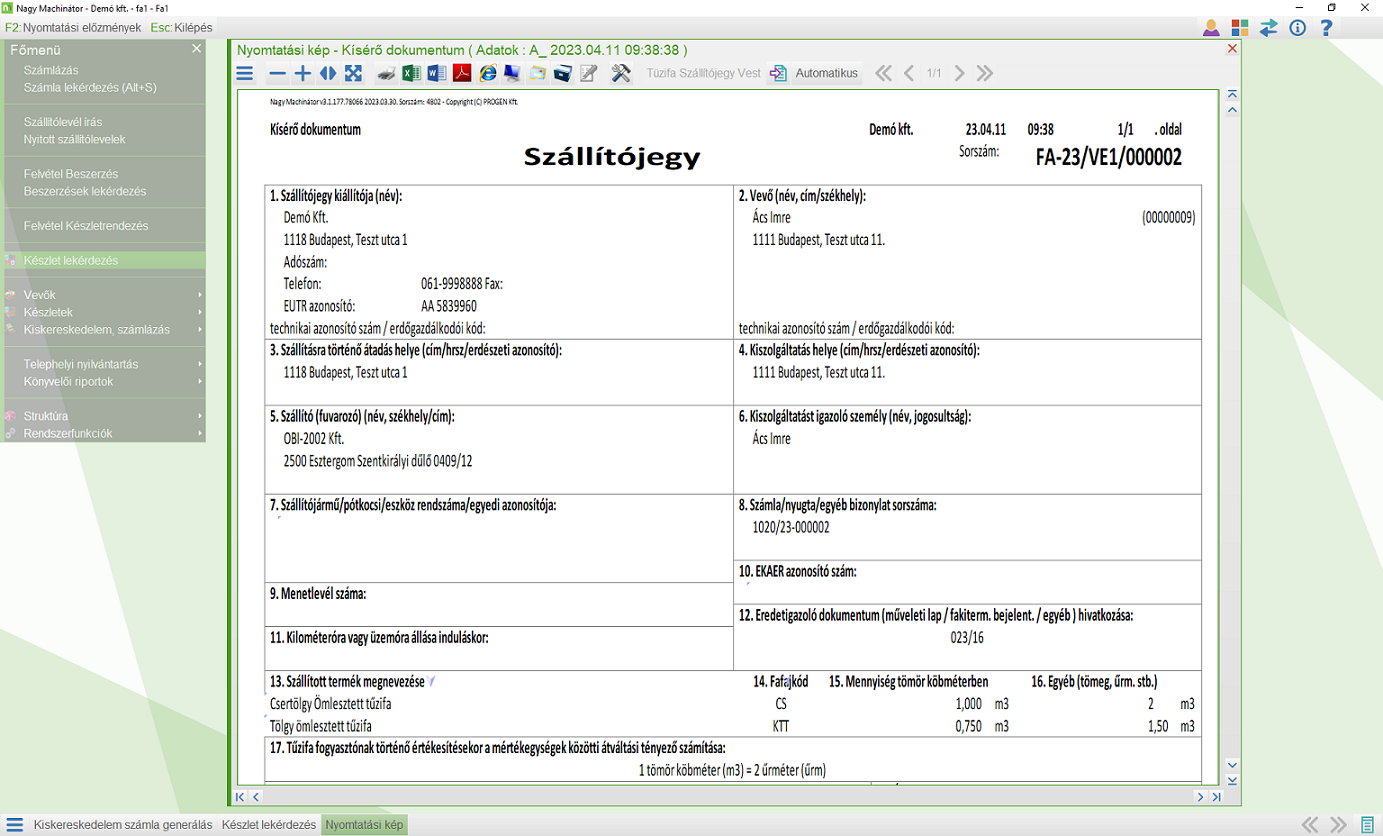Open the user profile icon
Image resolution: width=1383 pixels, height=836 pixels.
click(x=1211, y=28)
